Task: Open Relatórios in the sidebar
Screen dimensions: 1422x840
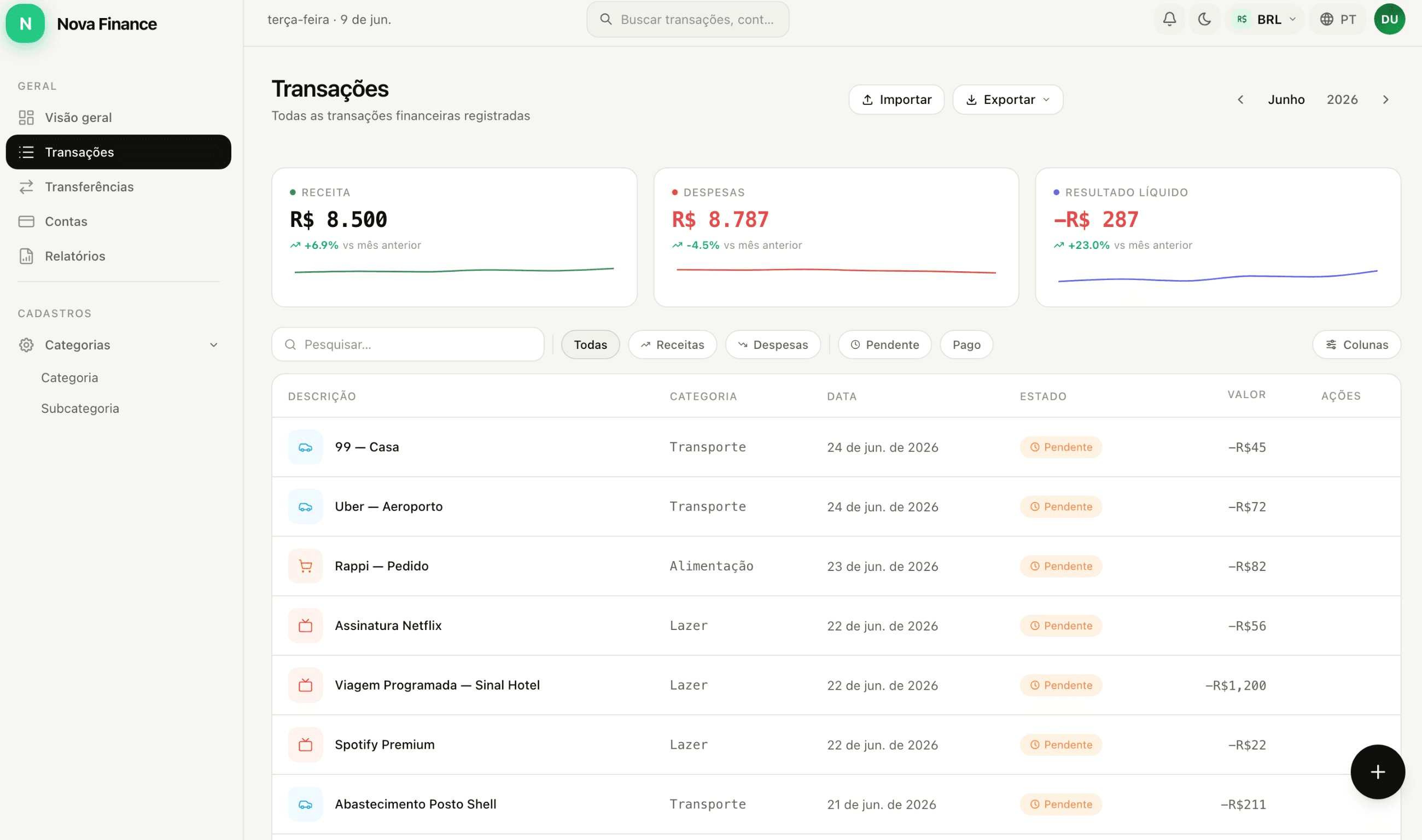Action: tap(118, 255)
